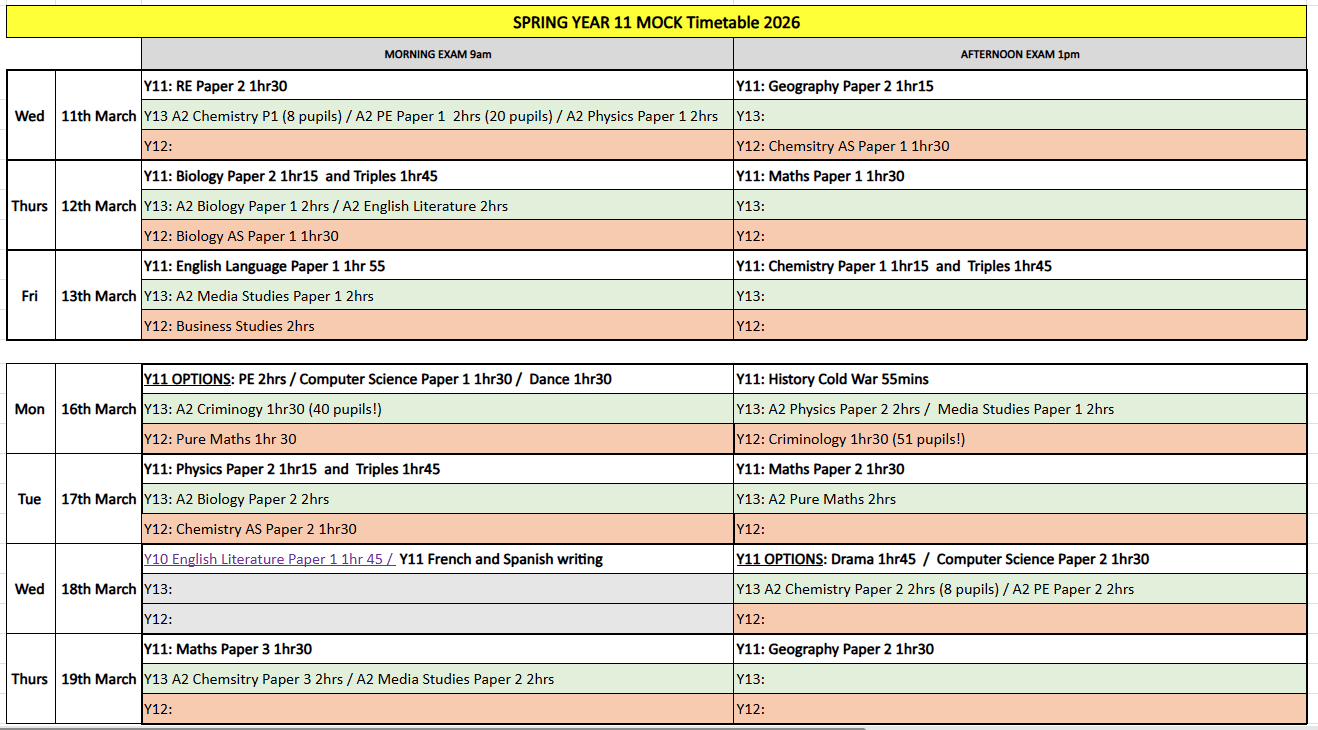Select the Fri day label cell

(30, 296)
